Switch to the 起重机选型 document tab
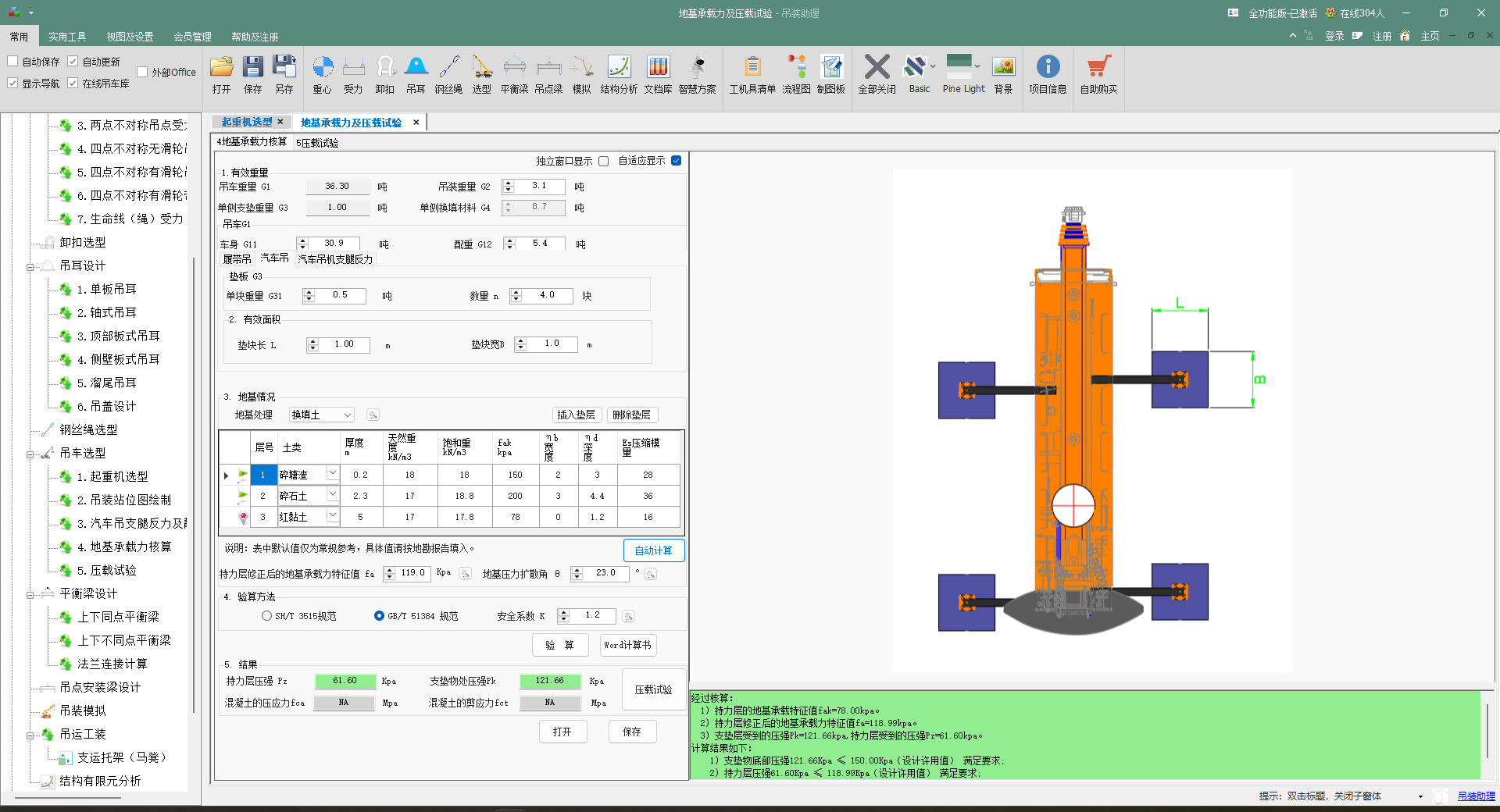 (247, 122)
